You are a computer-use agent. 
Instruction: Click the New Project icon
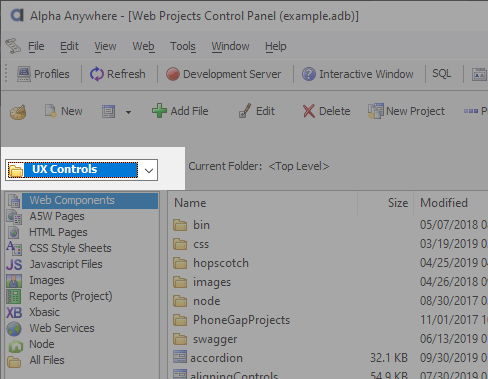375,111
